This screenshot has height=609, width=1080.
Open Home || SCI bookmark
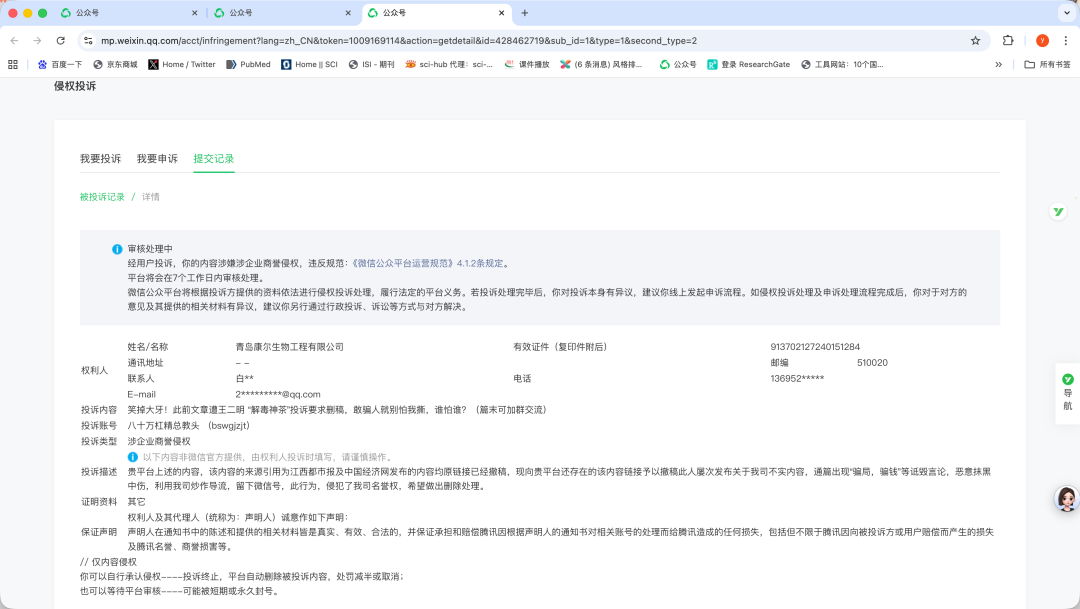pyautogui.click(x=309, y=64)
